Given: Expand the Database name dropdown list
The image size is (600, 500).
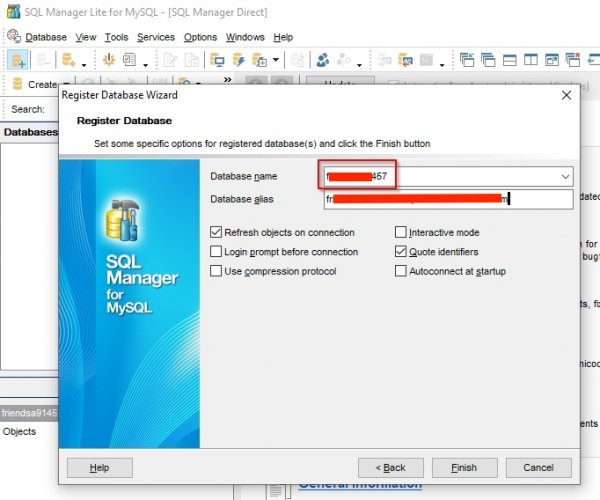Looking at the screenshot, I should (565, 176).
